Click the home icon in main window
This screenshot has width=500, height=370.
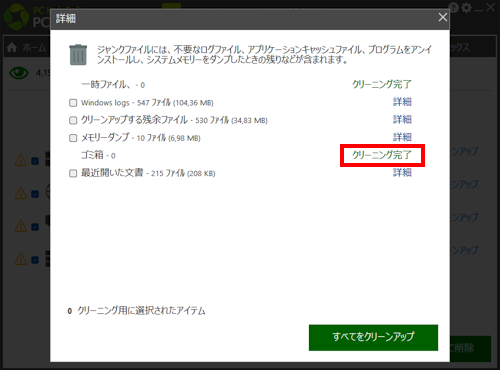tap(12, 47)
